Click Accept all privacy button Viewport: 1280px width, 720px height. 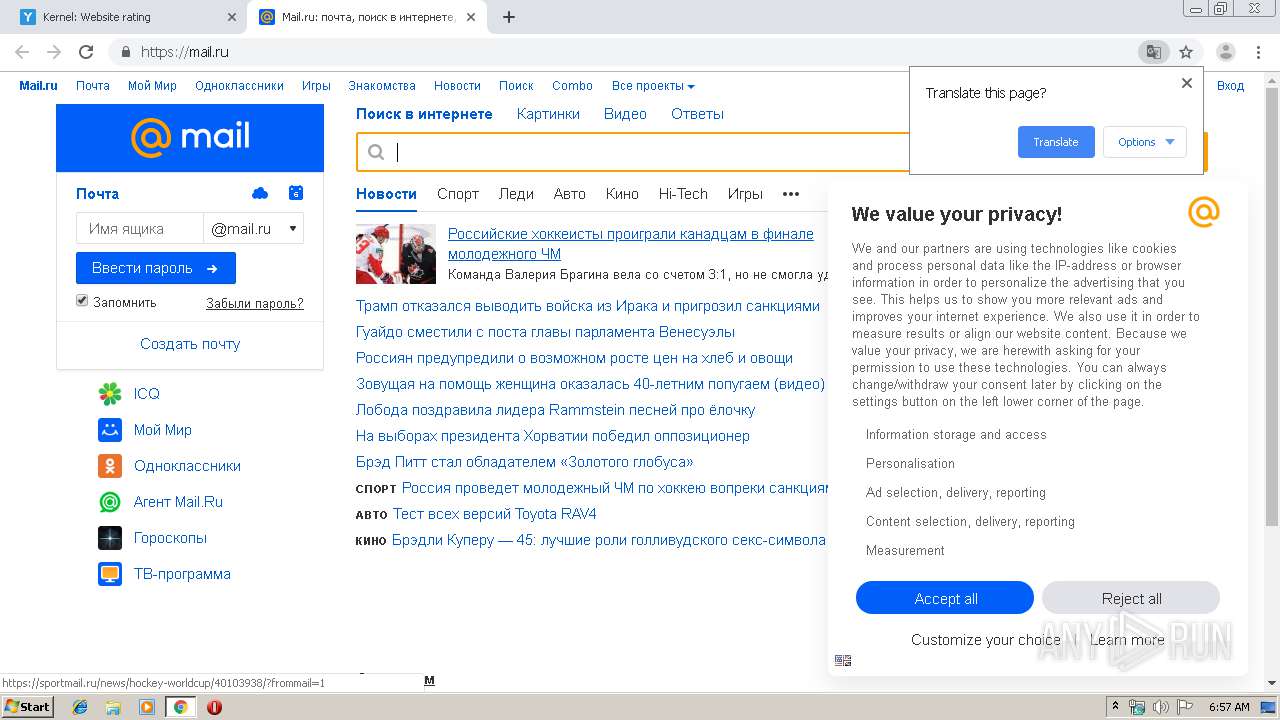(945, 598)
